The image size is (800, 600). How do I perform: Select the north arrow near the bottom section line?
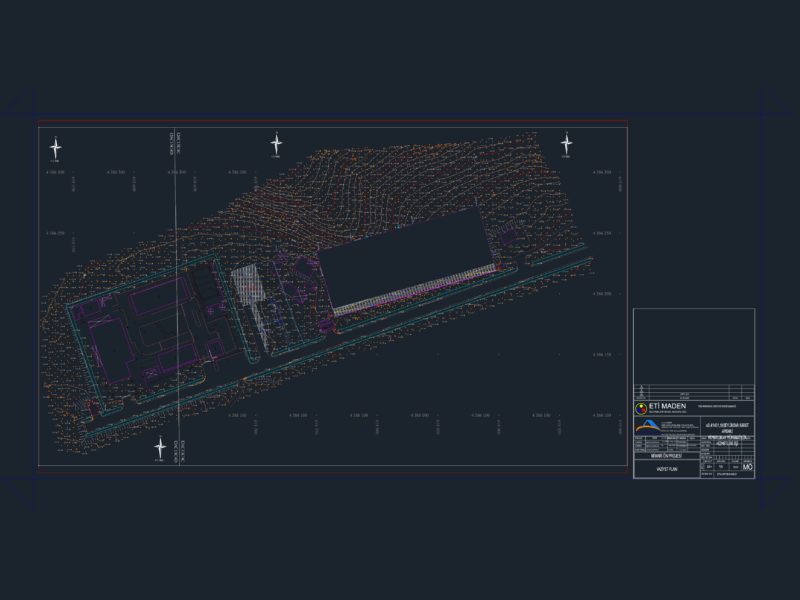[160, 448]
